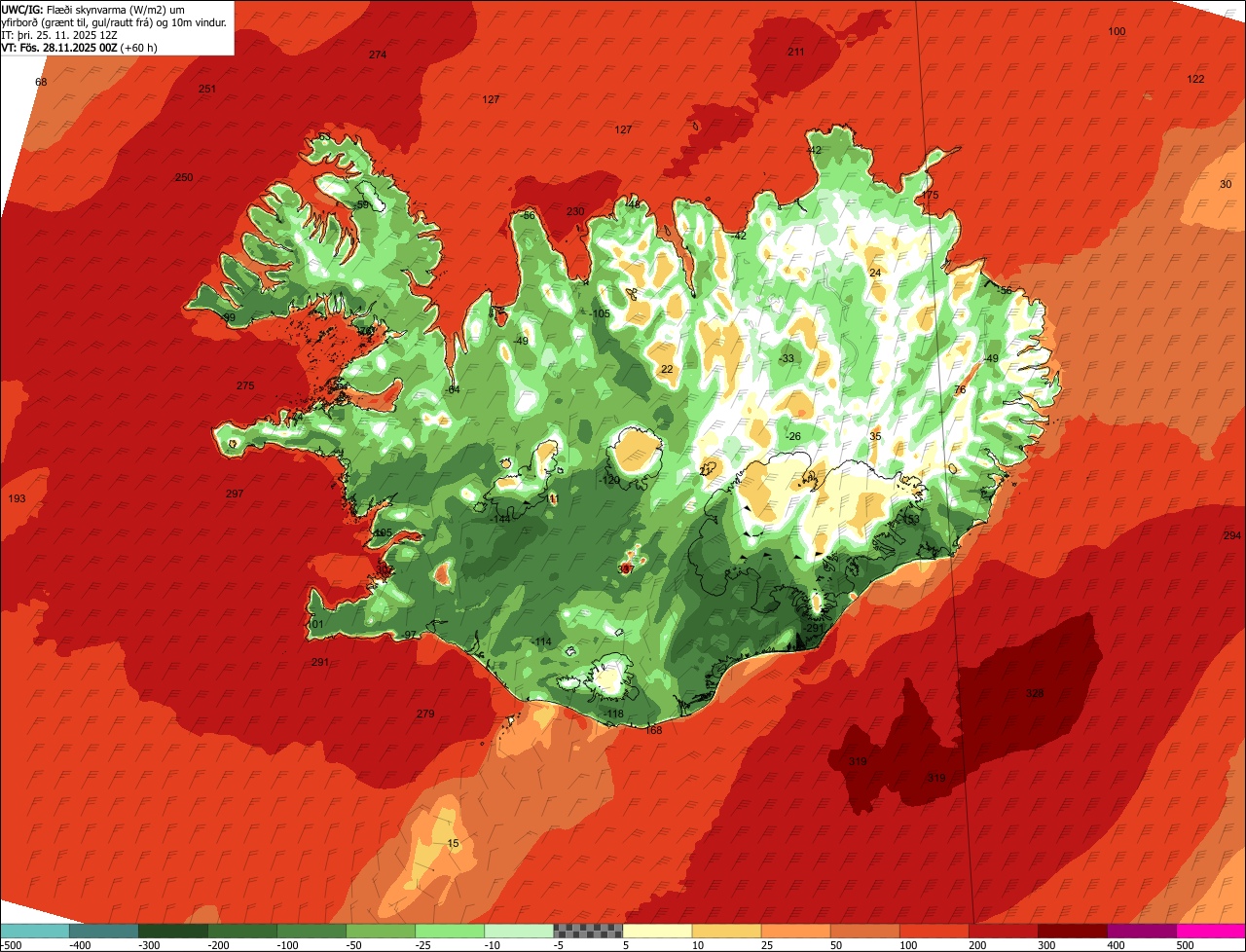Click the map value -129
Image resolution: width=1246 pixels, height=952 pixels.
point(610,480)
